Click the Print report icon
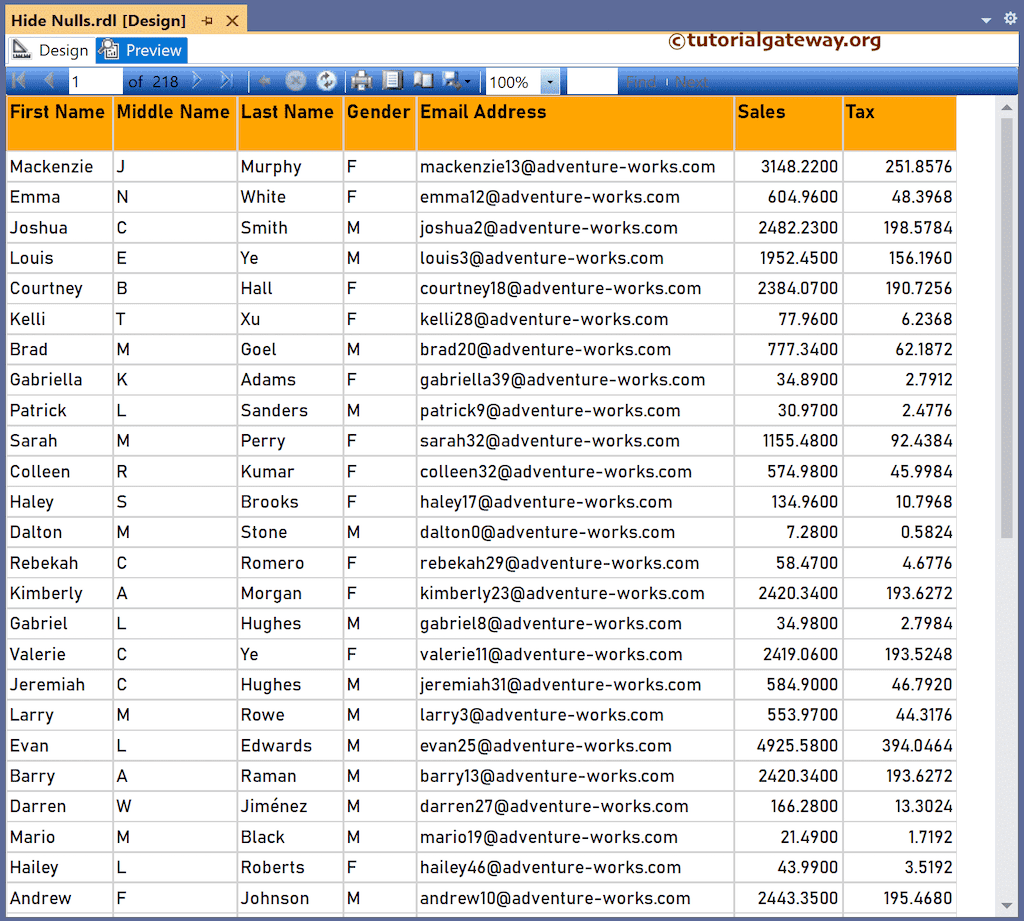1024x921 pixels. coord(360,81)
